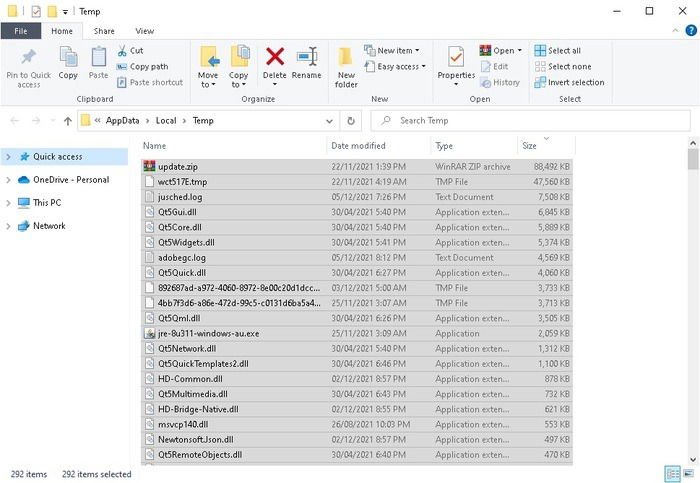Click the red Delete icon in ribbon
This screenshot has height=483, width=700.
click(x=275, y=57)
